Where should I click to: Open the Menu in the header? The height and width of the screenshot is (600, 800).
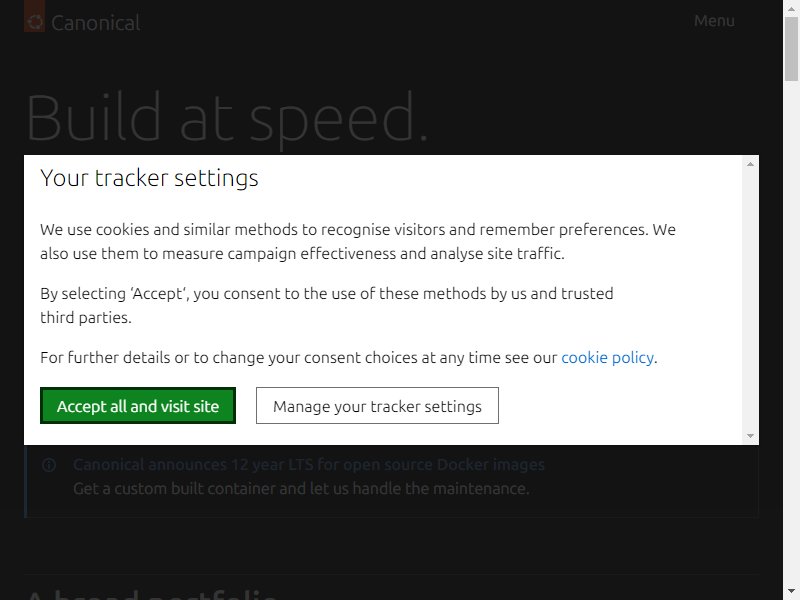click(714, 21)
